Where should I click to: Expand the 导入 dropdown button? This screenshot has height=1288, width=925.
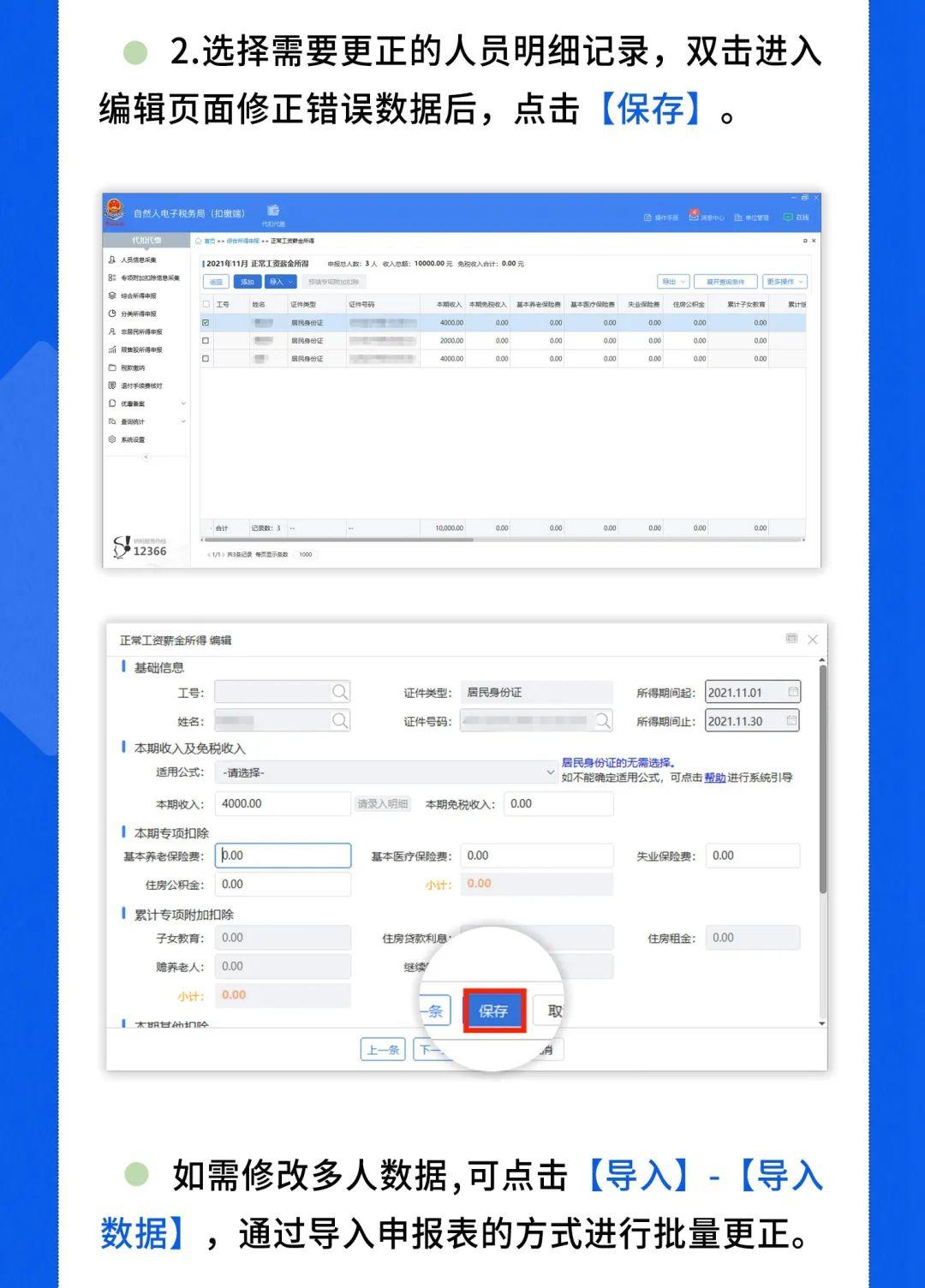(281, 282)
